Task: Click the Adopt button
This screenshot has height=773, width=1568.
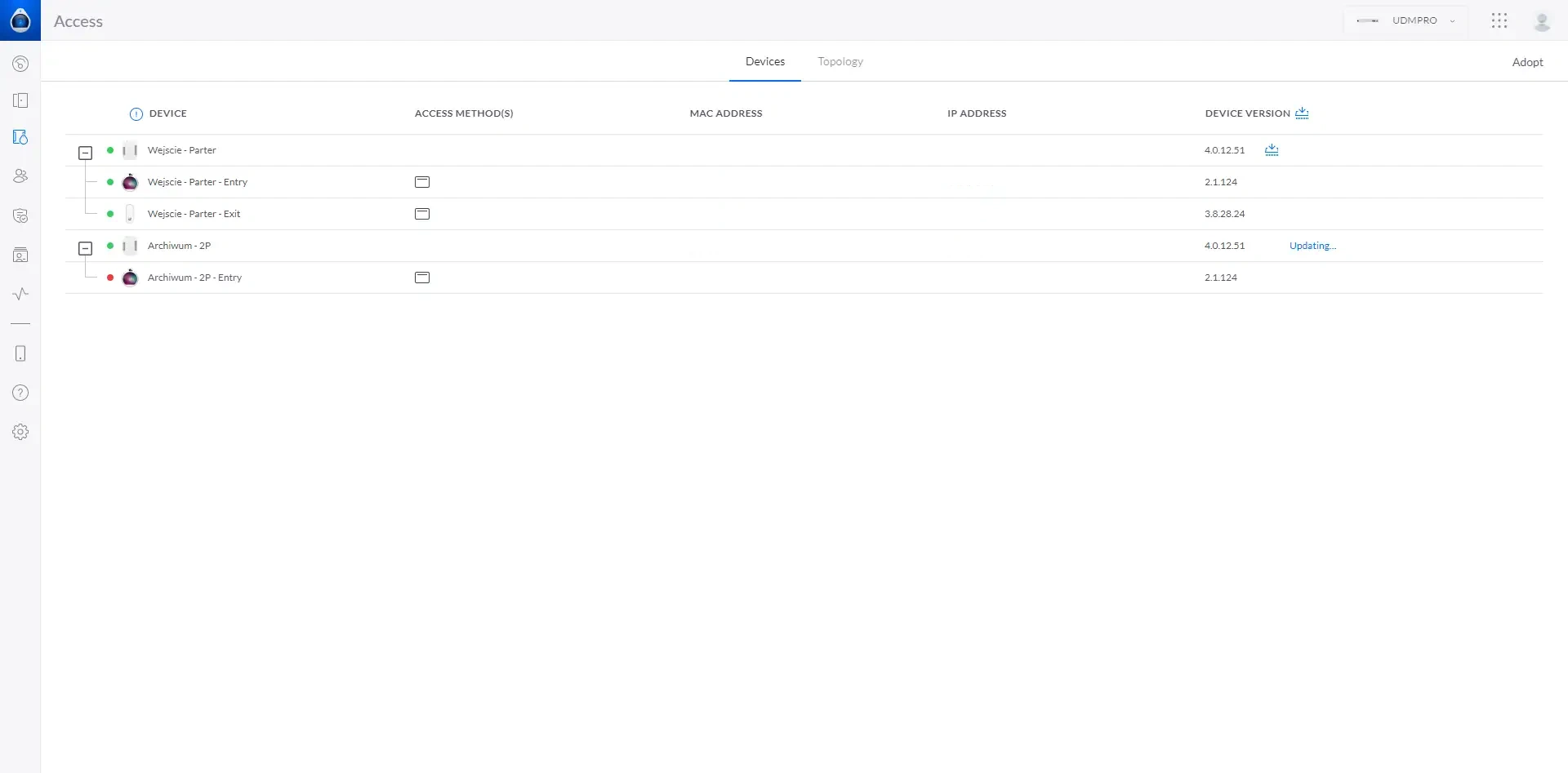Action: [x=1526, y=63]
